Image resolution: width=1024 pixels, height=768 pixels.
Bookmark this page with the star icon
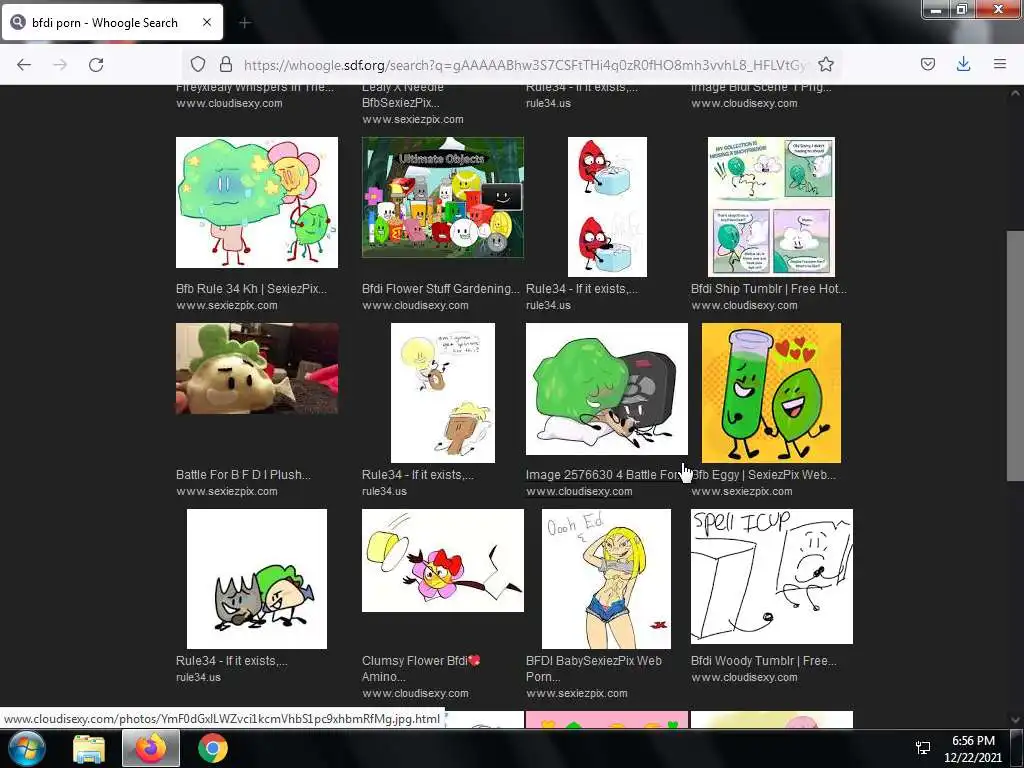point(825,64)
